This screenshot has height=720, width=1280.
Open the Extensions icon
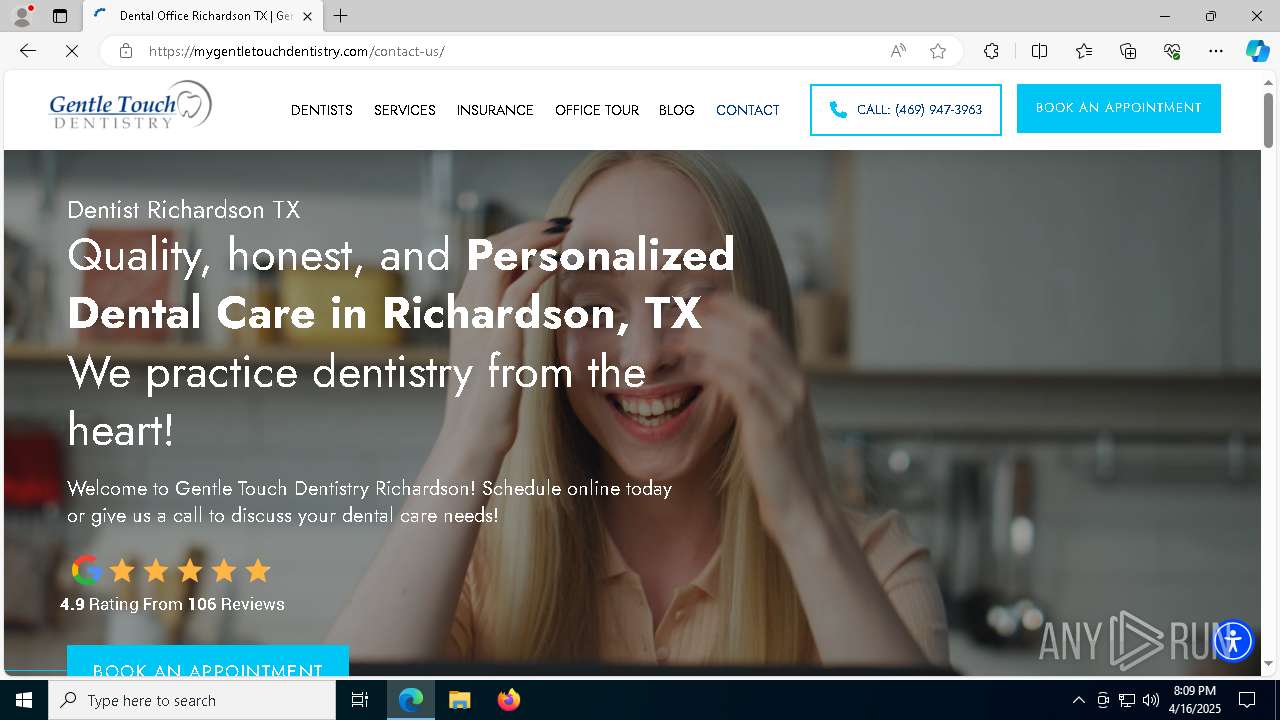(x=991, y=51)
